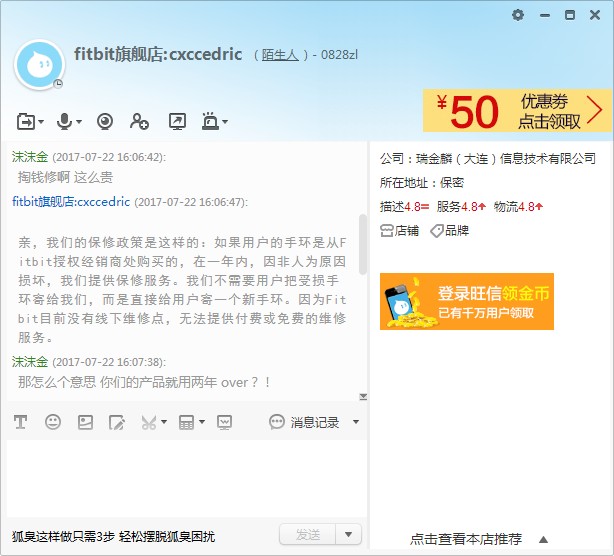614x556 pixels.
Task: Click the scissors screenshot icon
Action: (x=149, y=422)
